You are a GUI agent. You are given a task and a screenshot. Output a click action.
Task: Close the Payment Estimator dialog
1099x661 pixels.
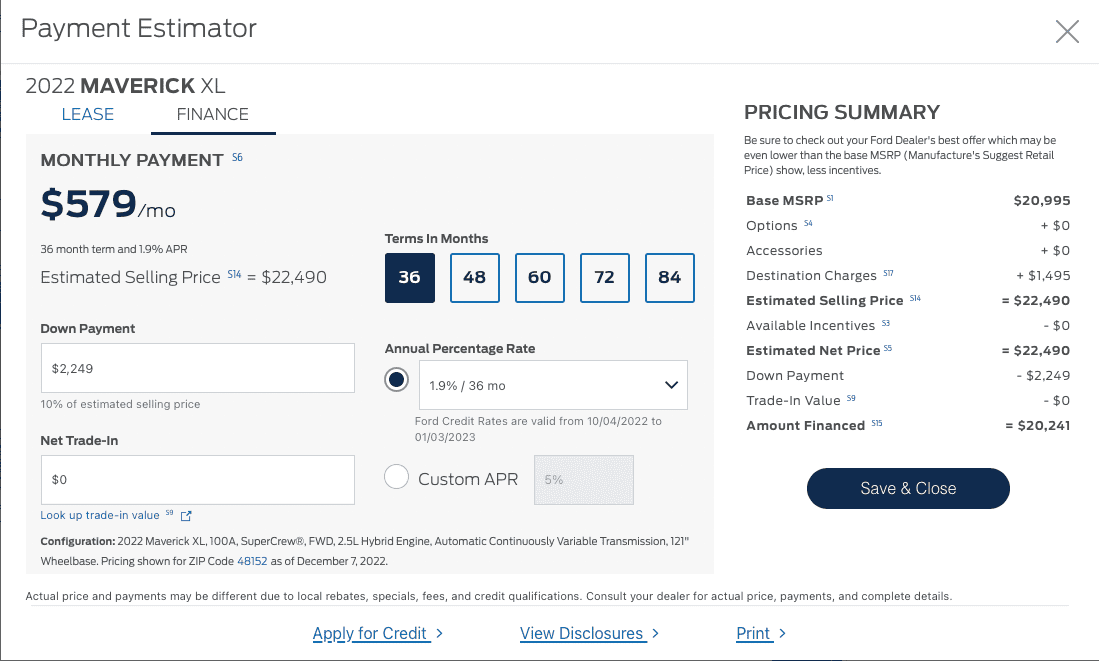point(1067,31)
